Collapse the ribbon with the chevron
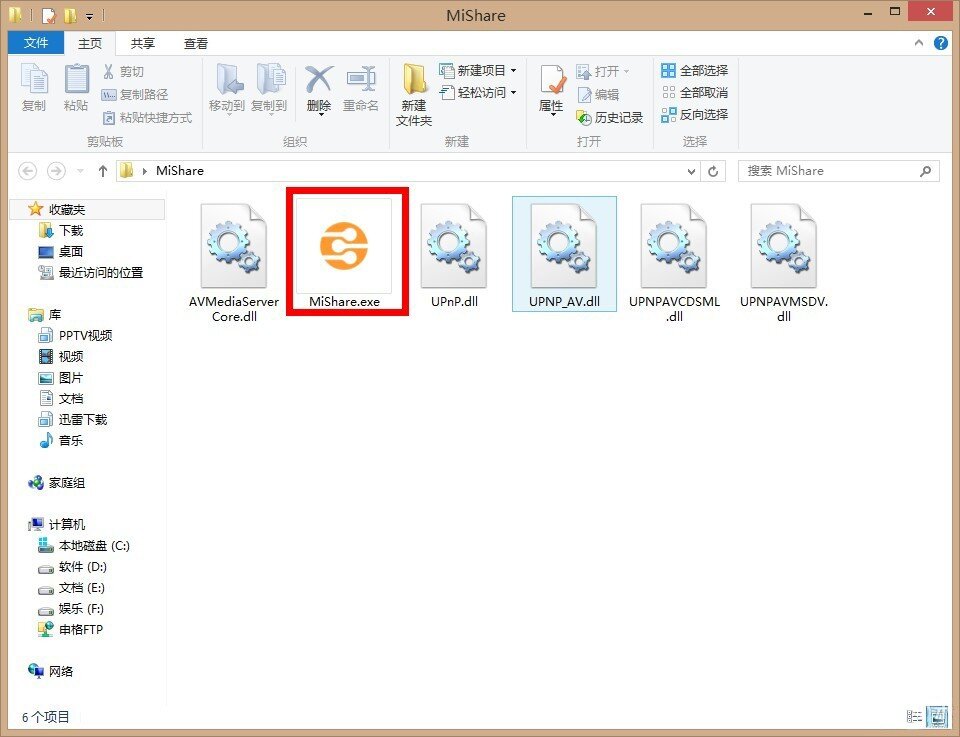 tap(918, 43)
